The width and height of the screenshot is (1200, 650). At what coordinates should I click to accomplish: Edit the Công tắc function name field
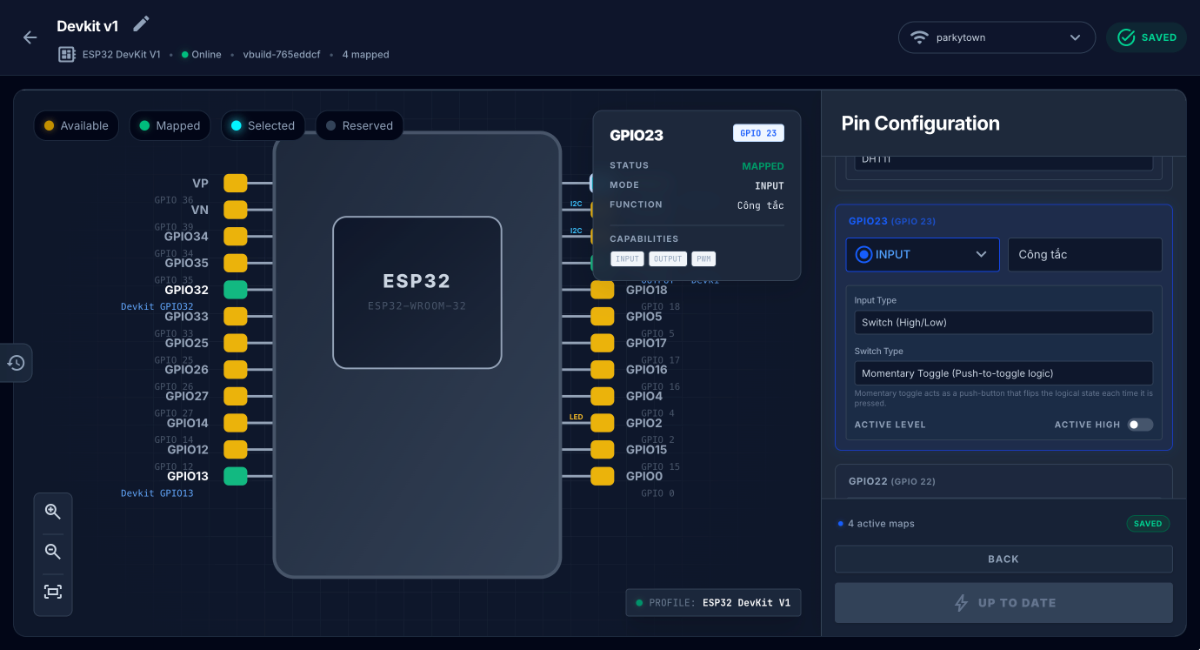(1085, 254)
